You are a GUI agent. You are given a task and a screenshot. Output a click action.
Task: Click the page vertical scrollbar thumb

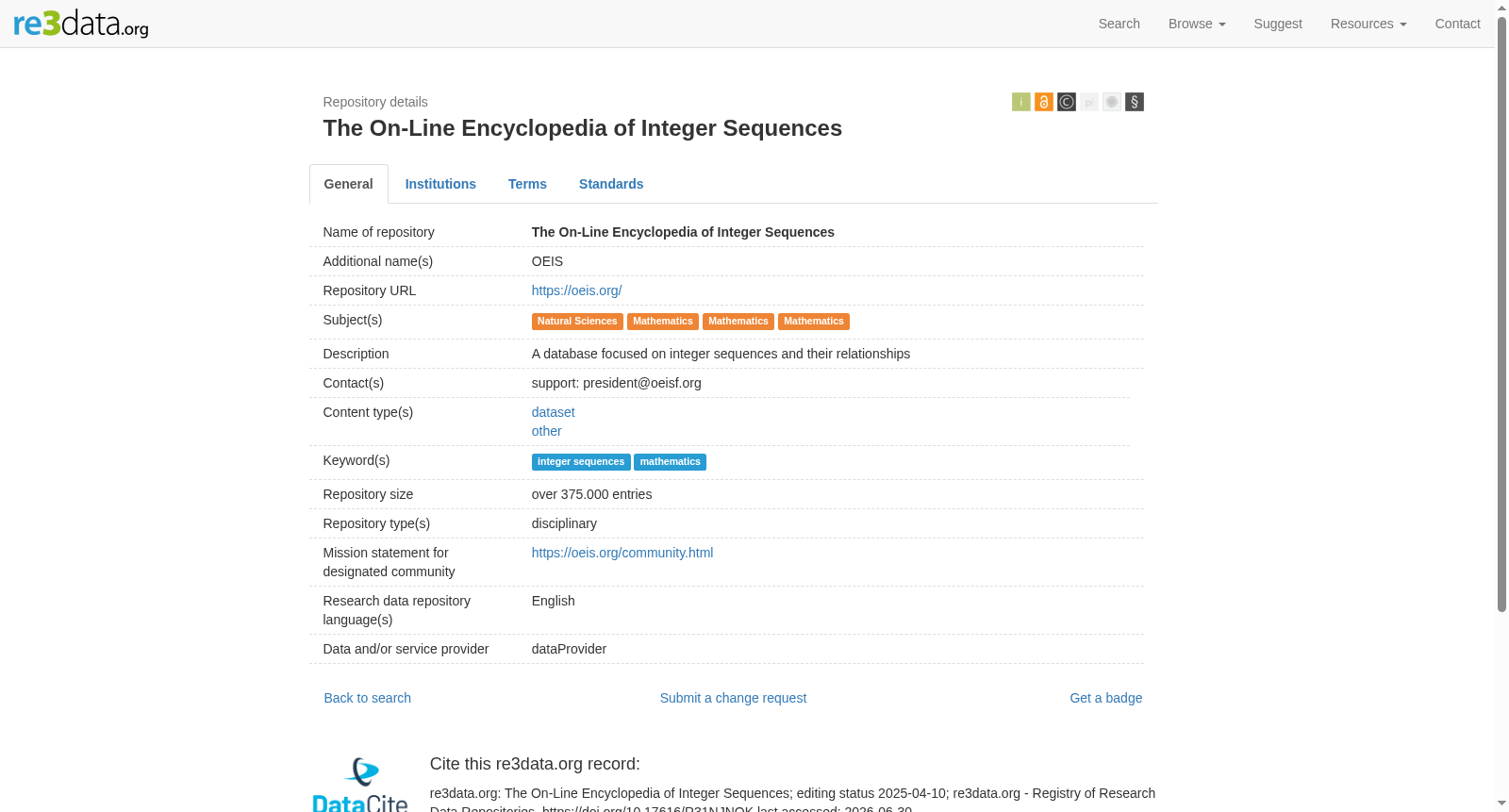1501,314
